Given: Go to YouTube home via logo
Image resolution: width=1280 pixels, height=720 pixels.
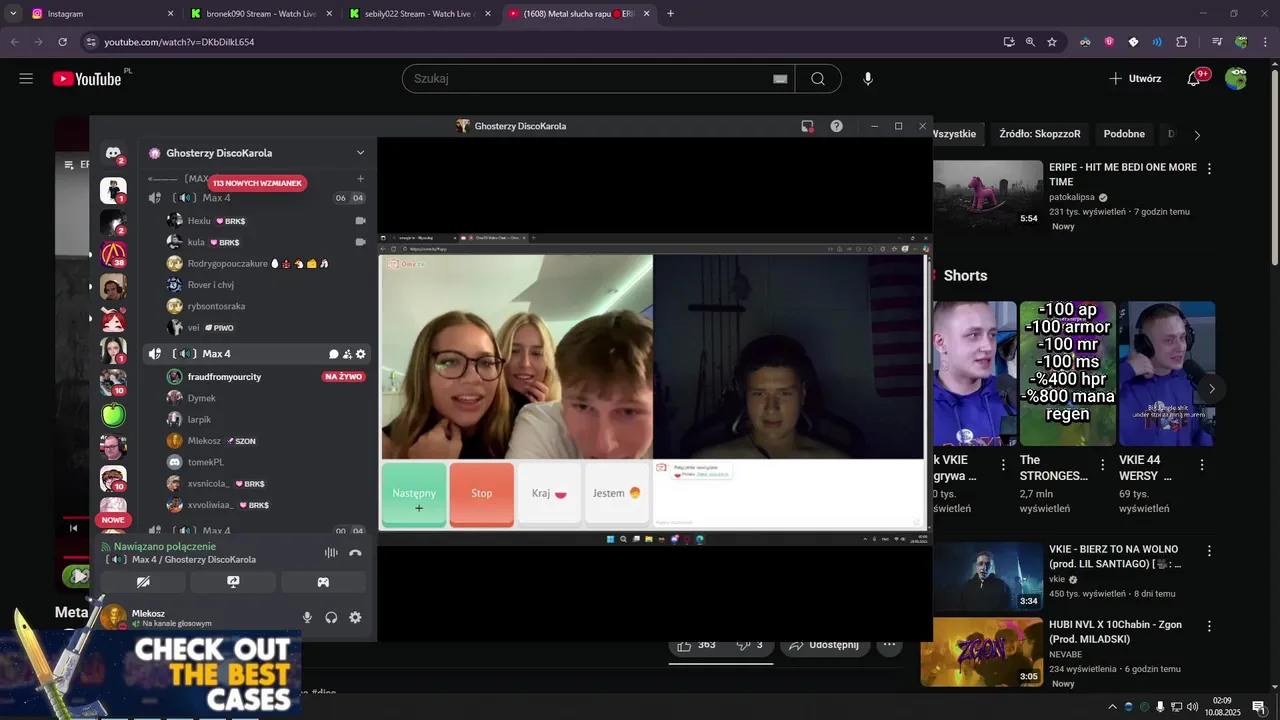Looking at the screenshot, I should click(x=87, y=79).
